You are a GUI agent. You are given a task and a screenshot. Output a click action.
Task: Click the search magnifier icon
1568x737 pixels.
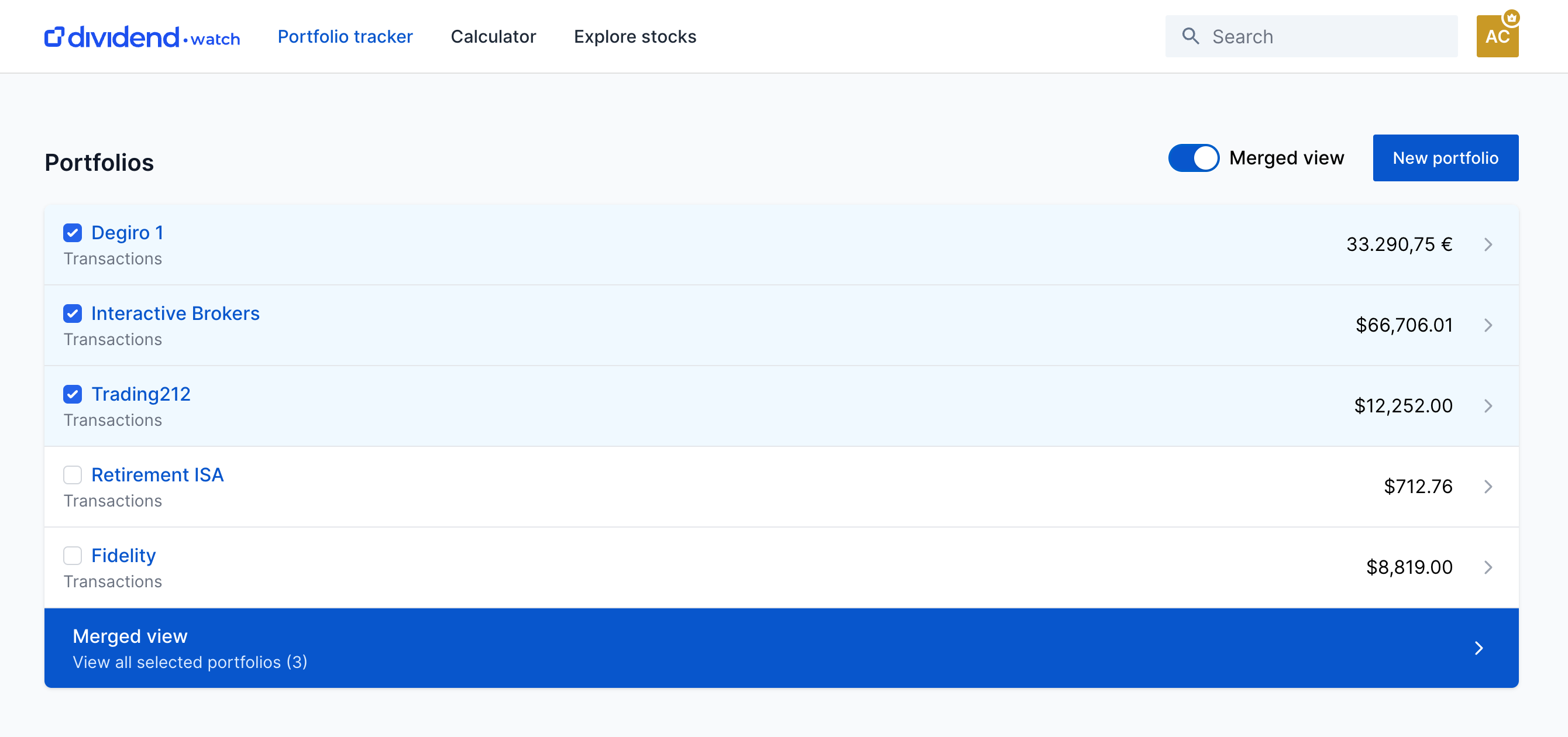[x=1190, y=36]
